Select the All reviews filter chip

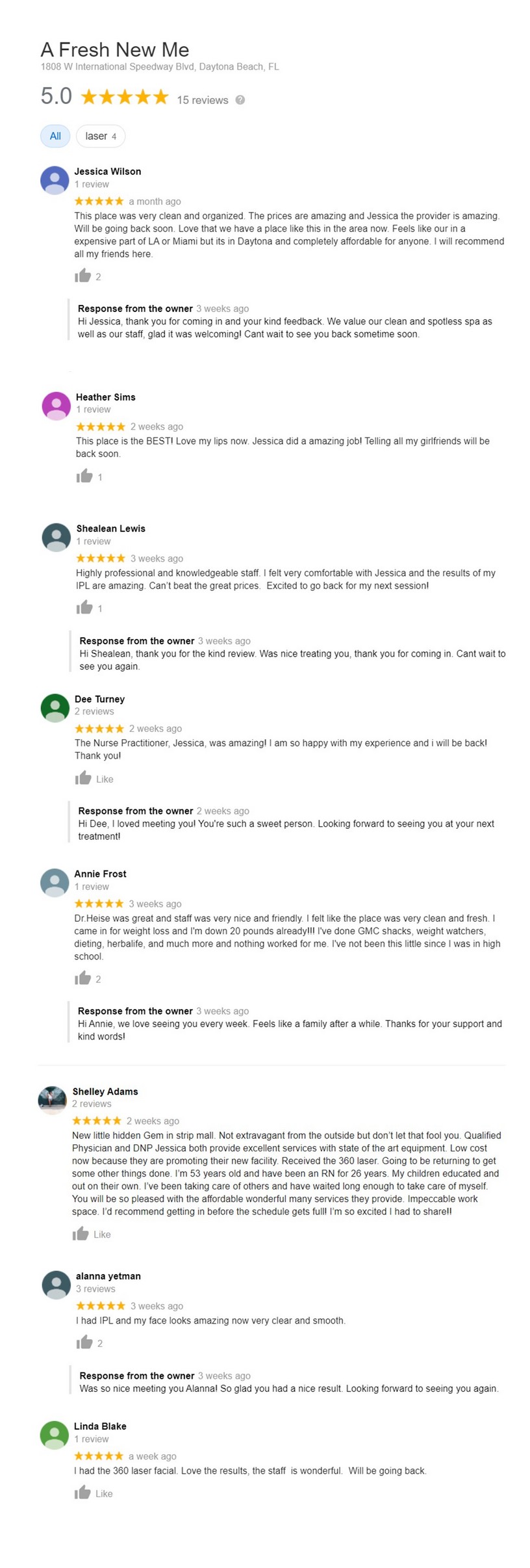55,136
